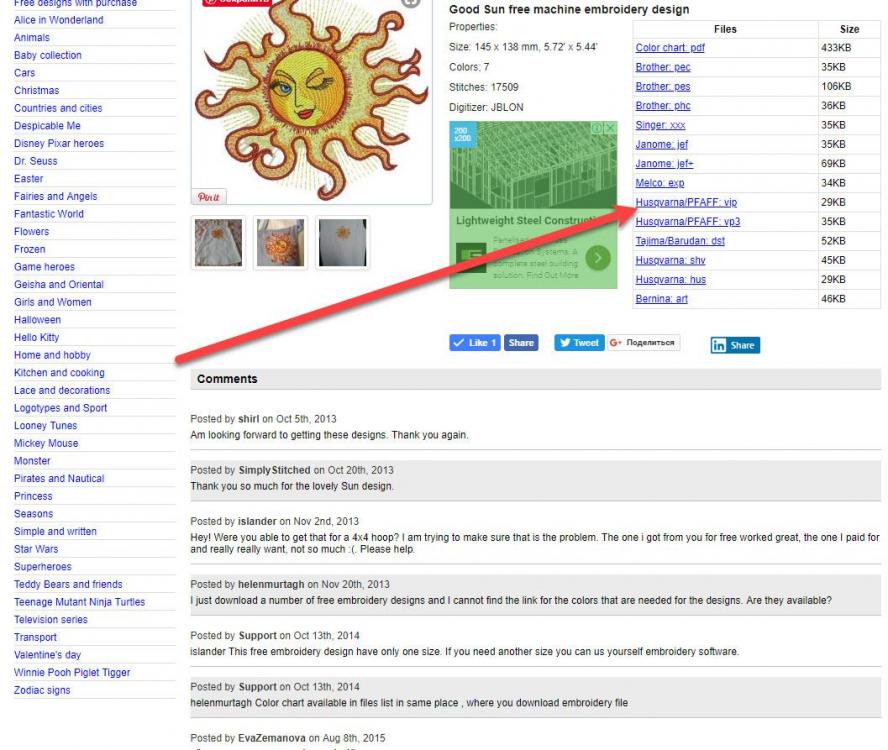
Task: Open the Husqvarna/PFAFF vip download
Action: (x=684, y=200)
